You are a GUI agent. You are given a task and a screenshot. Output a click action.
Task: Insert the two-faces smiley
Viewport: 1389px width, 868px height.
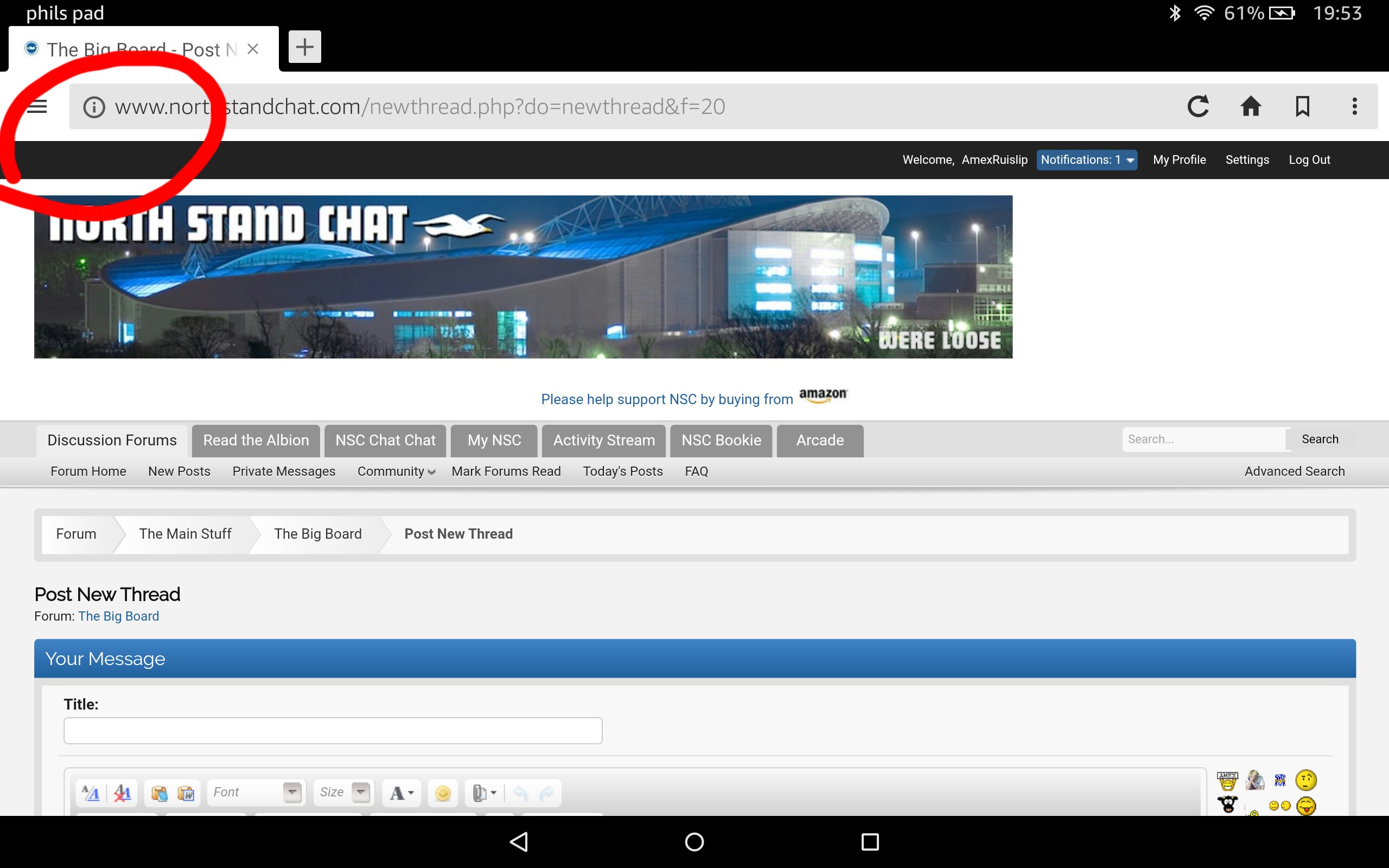click(x=1280, y=806)
